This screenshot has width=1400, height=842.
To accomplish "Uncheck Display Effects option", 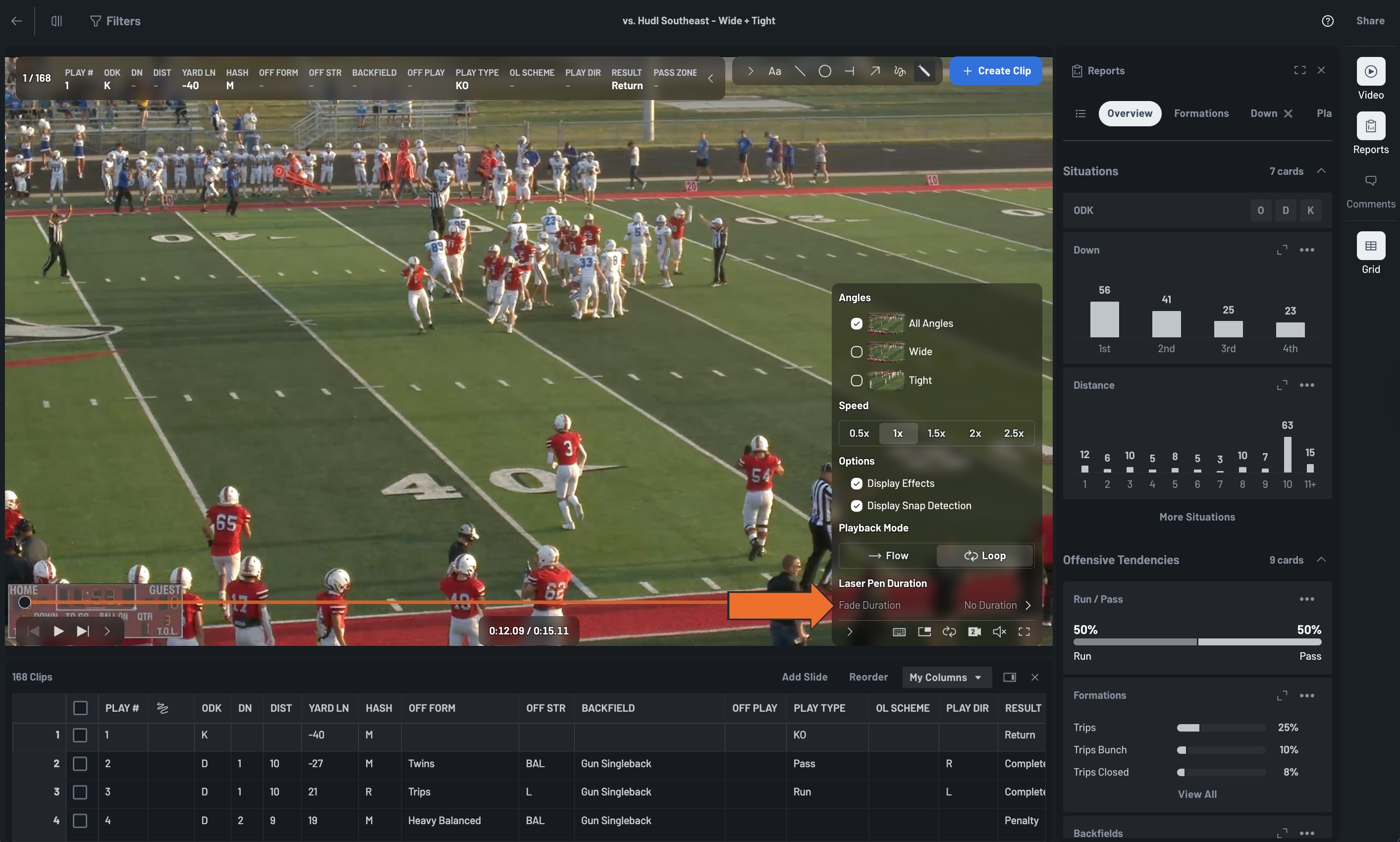I will pyautogui.click(x=857, y=483).
